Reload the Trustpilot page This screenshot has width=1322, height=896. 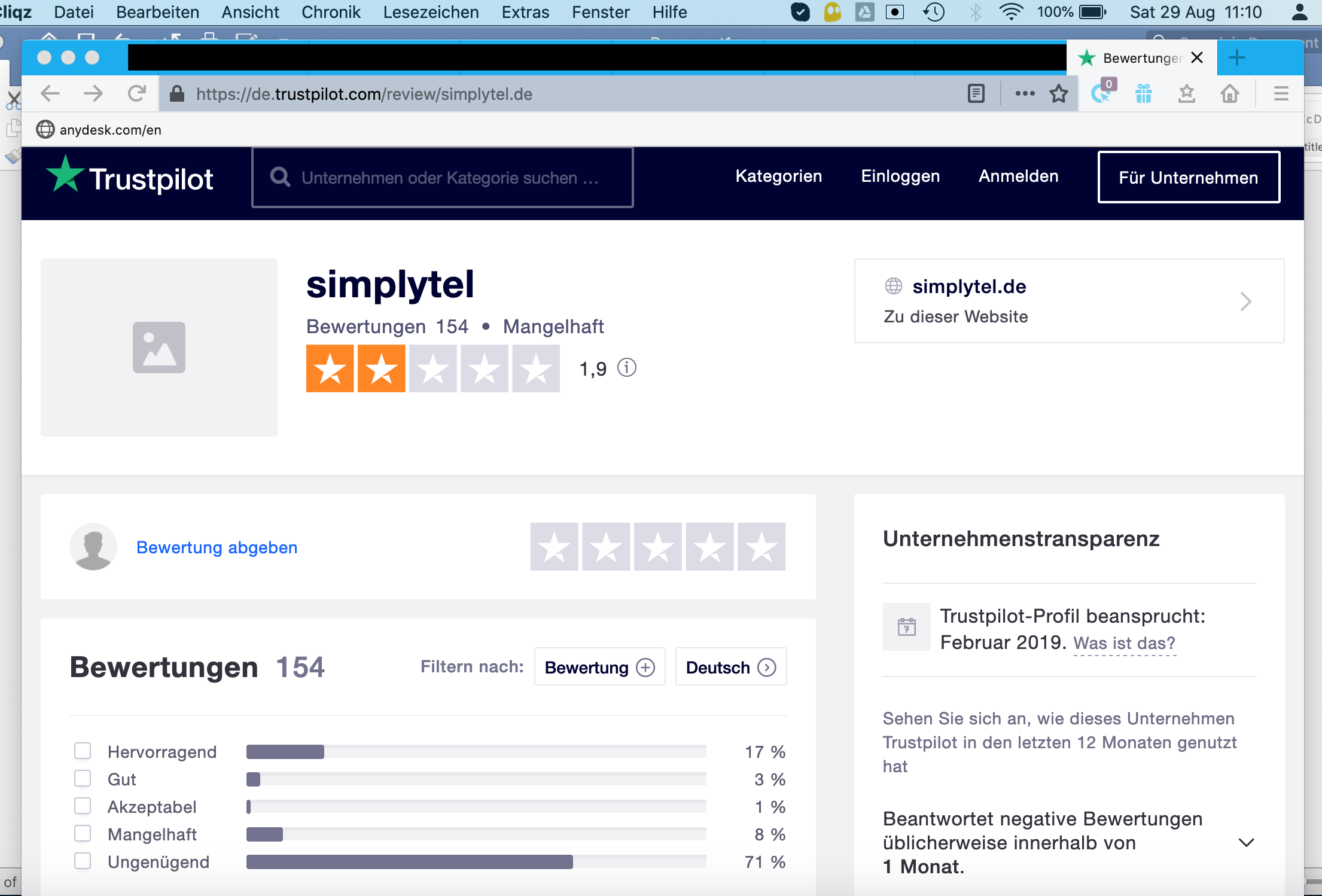click(137, 93)
